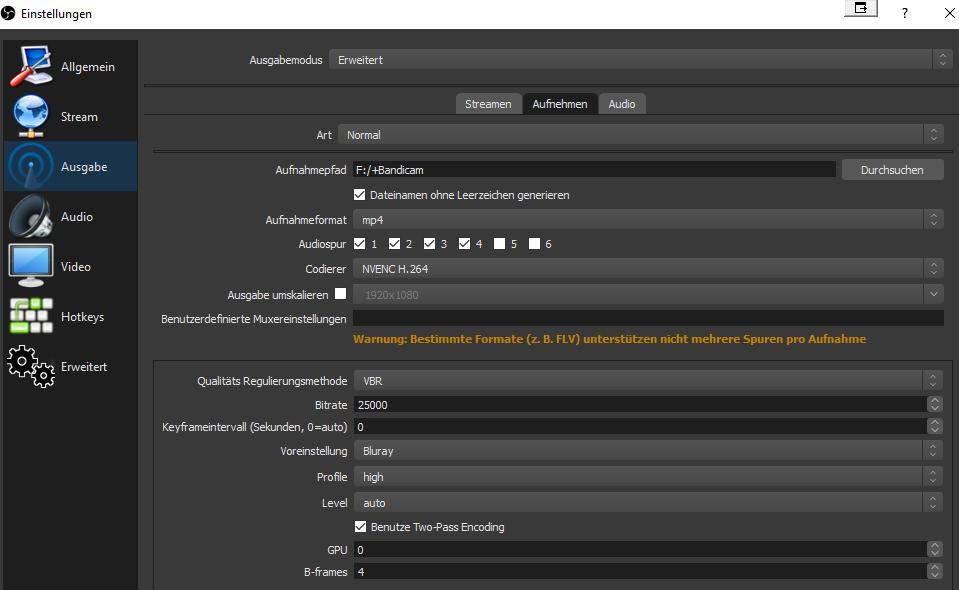Uncheck Audiospur 4

(464, 244)
